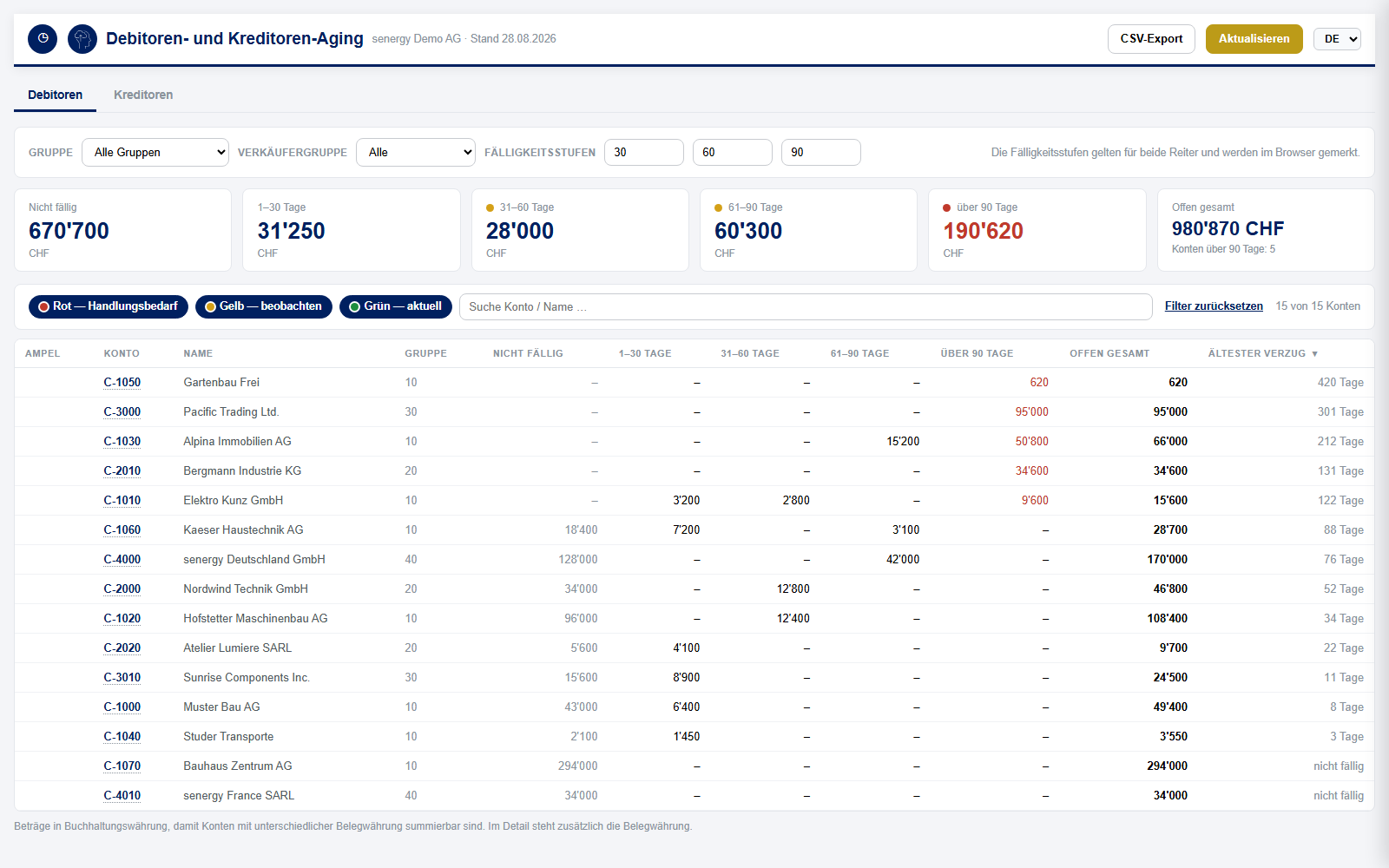Click Filter zurücksetzen link
1389x868 pixels.
pyautogui.click(x=1214, y=306)
